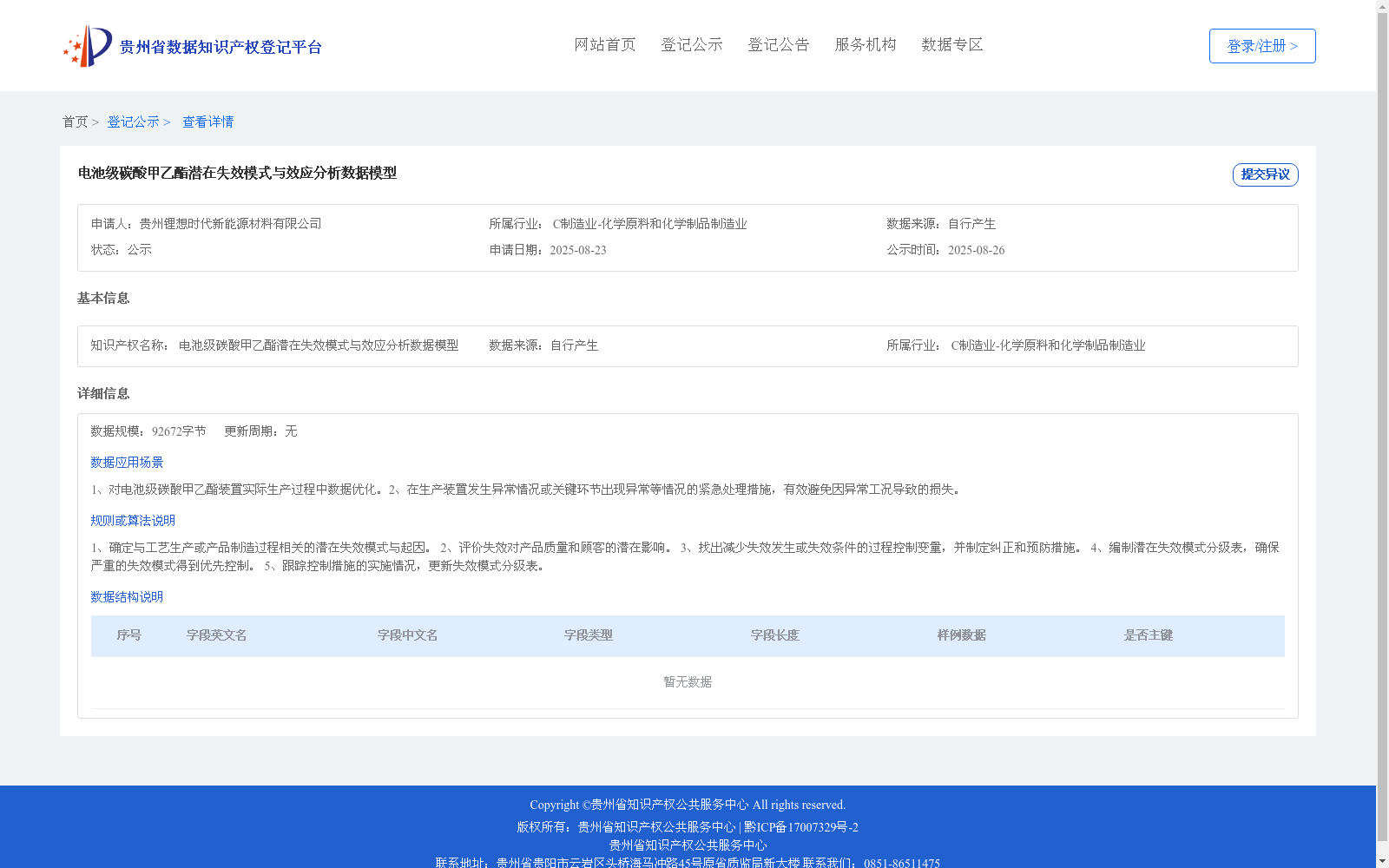Image resolution: width=1389 pixels, height=868 pixels.
Task: Click the platform logo icon
Action: tap(88, 46)
